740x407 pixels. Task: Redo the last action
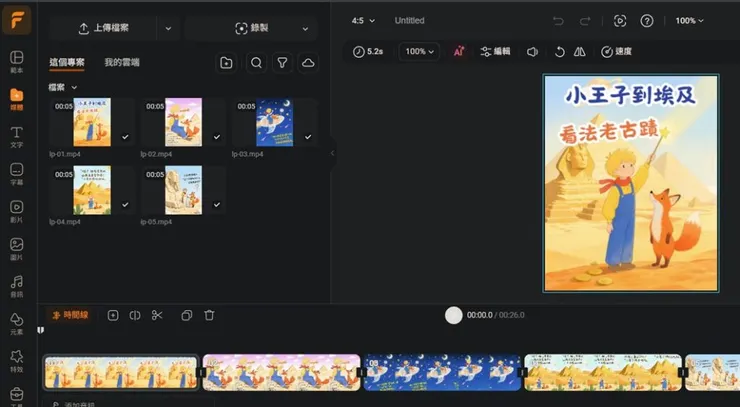[585, 21]
